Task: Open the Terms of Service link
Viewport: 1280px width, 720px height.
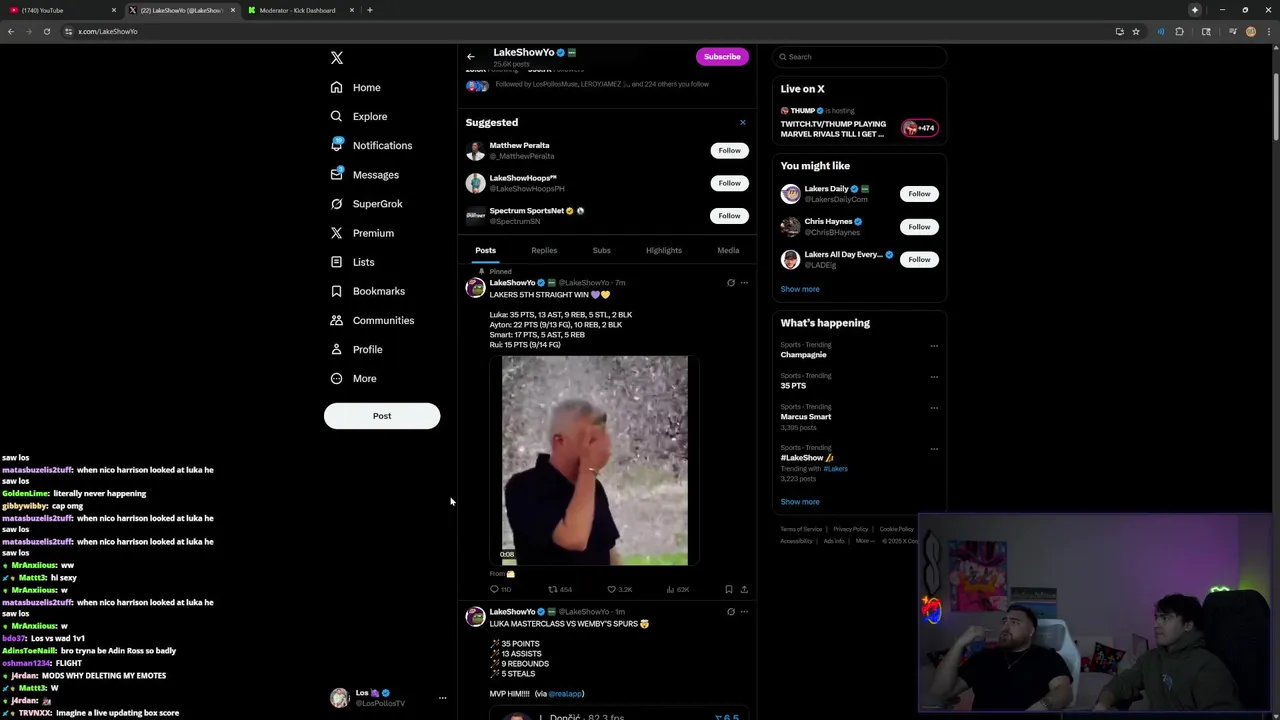Action: 801,529
